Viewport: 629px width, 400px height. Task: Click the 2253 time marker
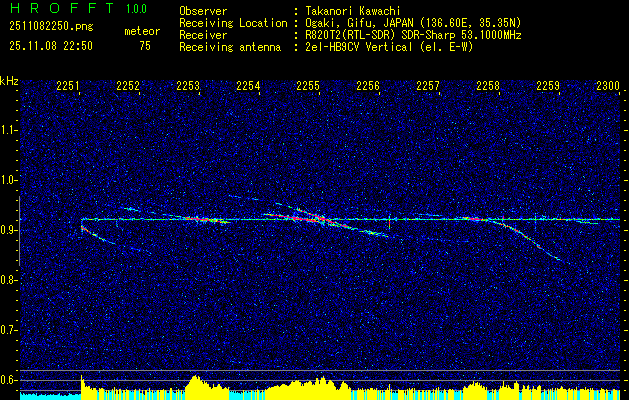pyautogui.click(x=188, y=85)
